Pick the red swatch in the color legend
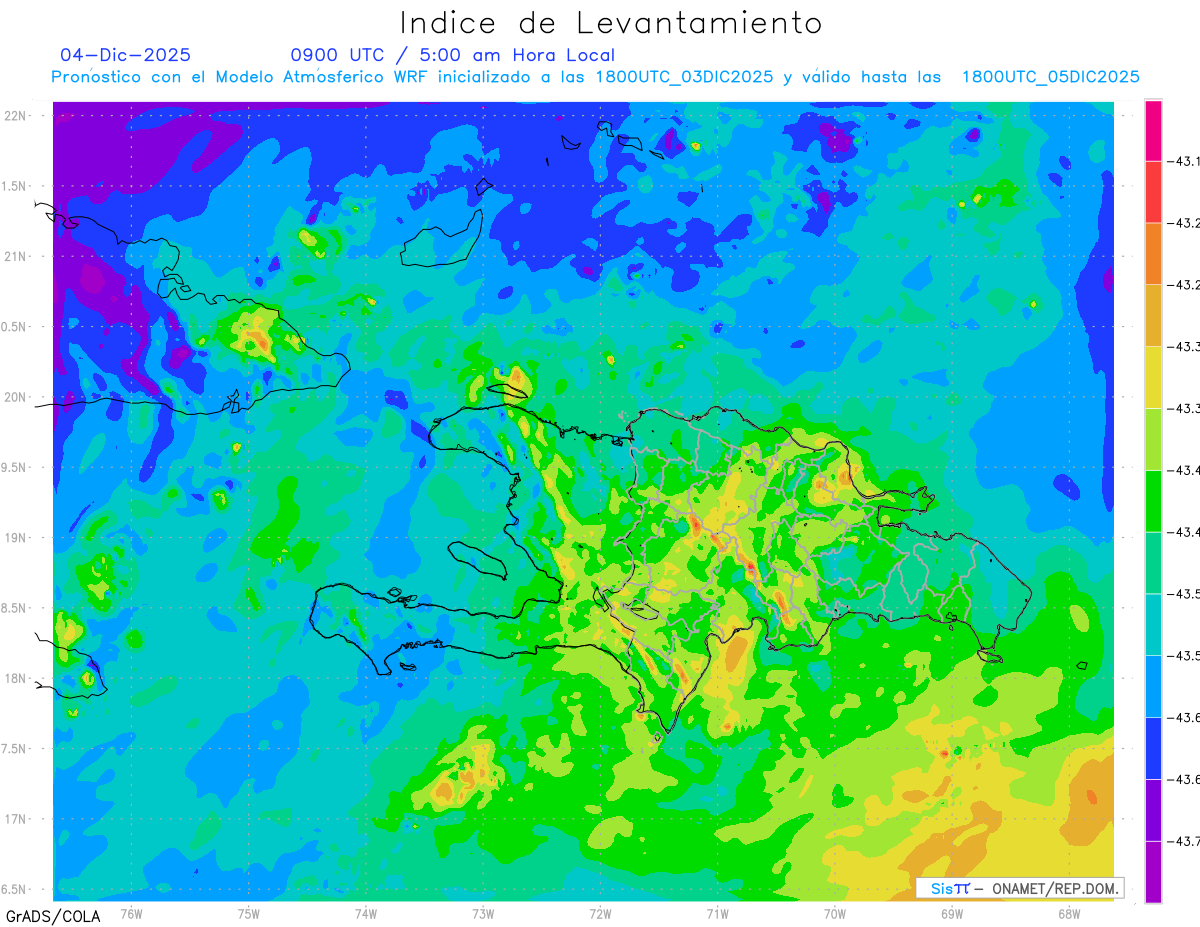1200x927 pixels. coord(1153,192)
